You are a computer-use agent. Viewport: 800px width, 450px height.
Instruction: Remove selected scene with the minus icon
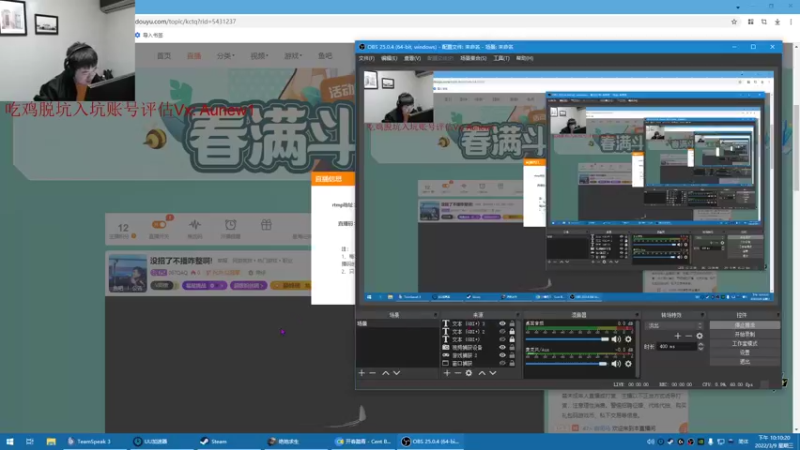coord(372,373)
